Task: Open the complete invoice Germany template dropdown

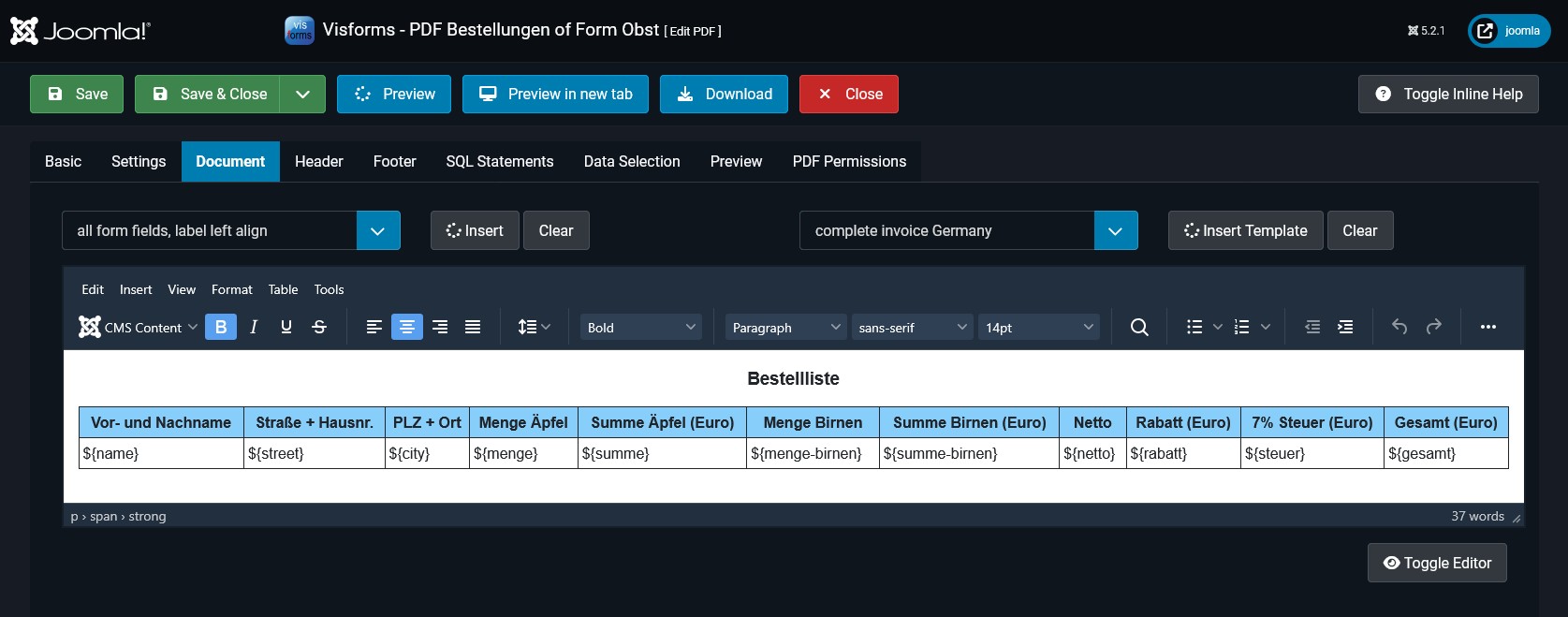Action: click(x=1115, y=230)
